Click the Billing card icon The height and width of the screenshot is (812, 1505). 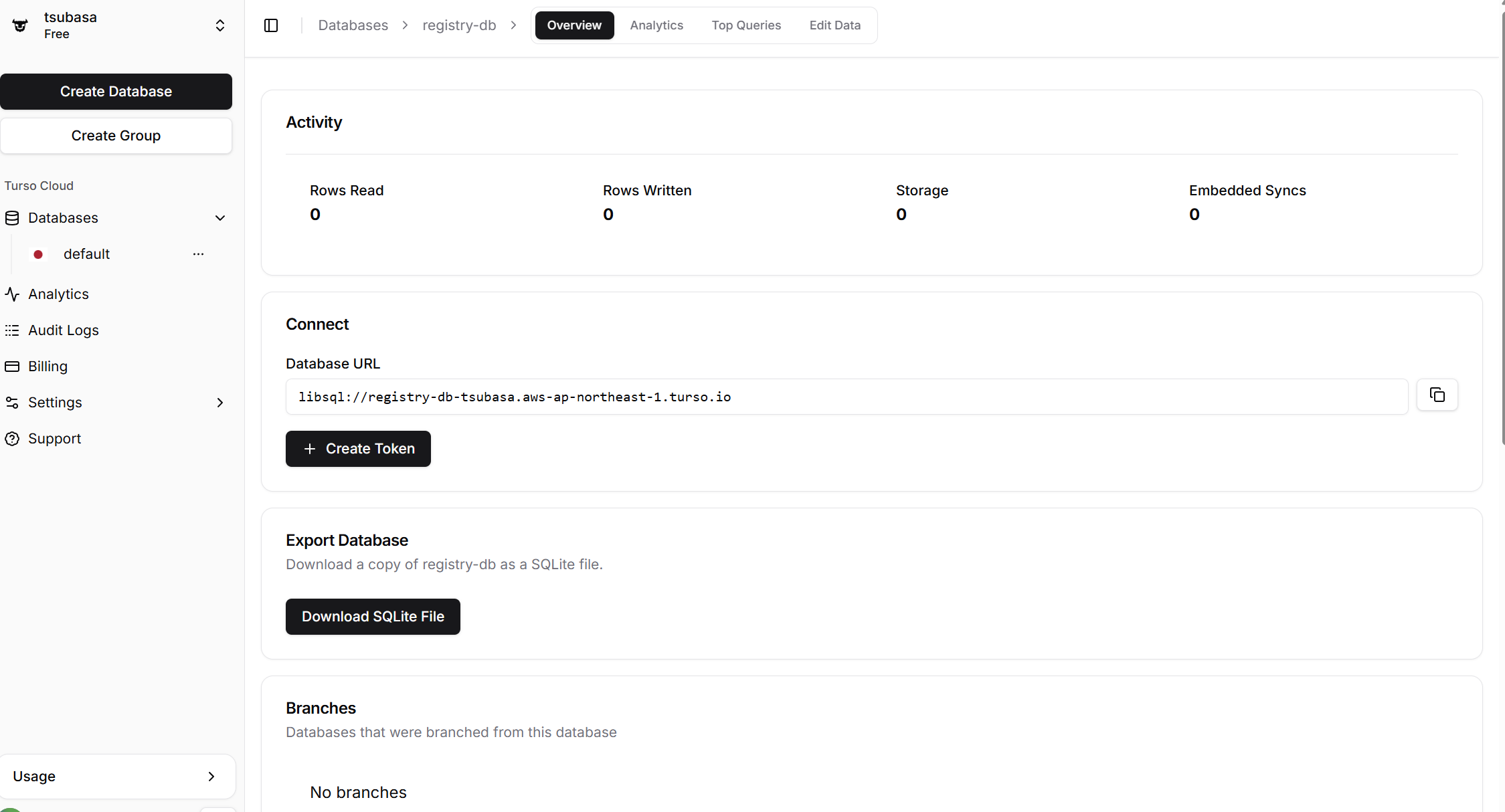point(12,367)
